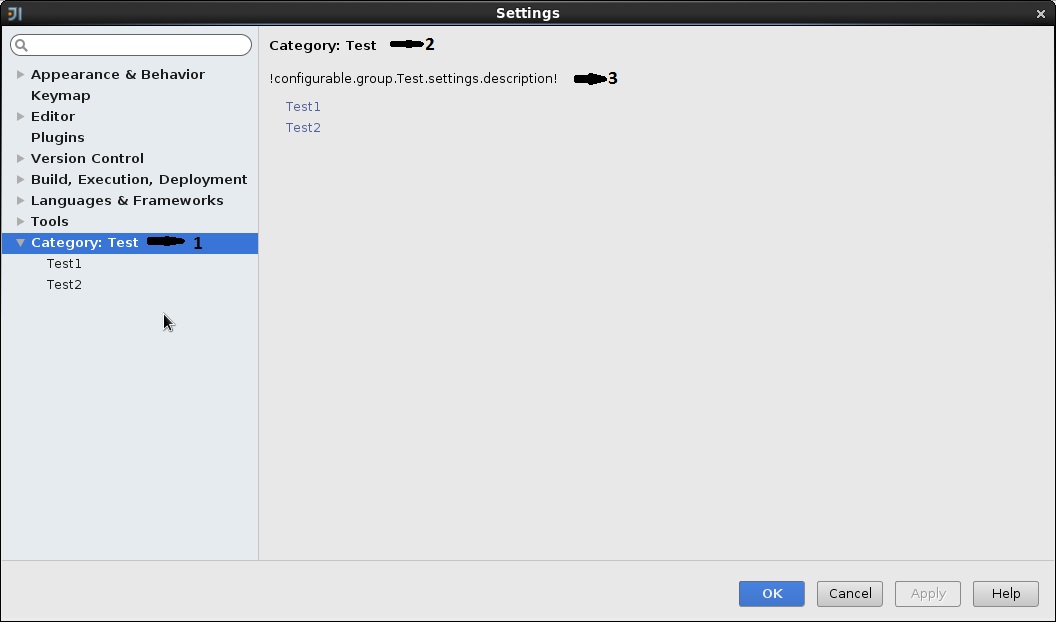The width and height of the screenshot is (1056, 622).
Task: Expand Languages & Frameworks arrow
Action: click(20, 200)
